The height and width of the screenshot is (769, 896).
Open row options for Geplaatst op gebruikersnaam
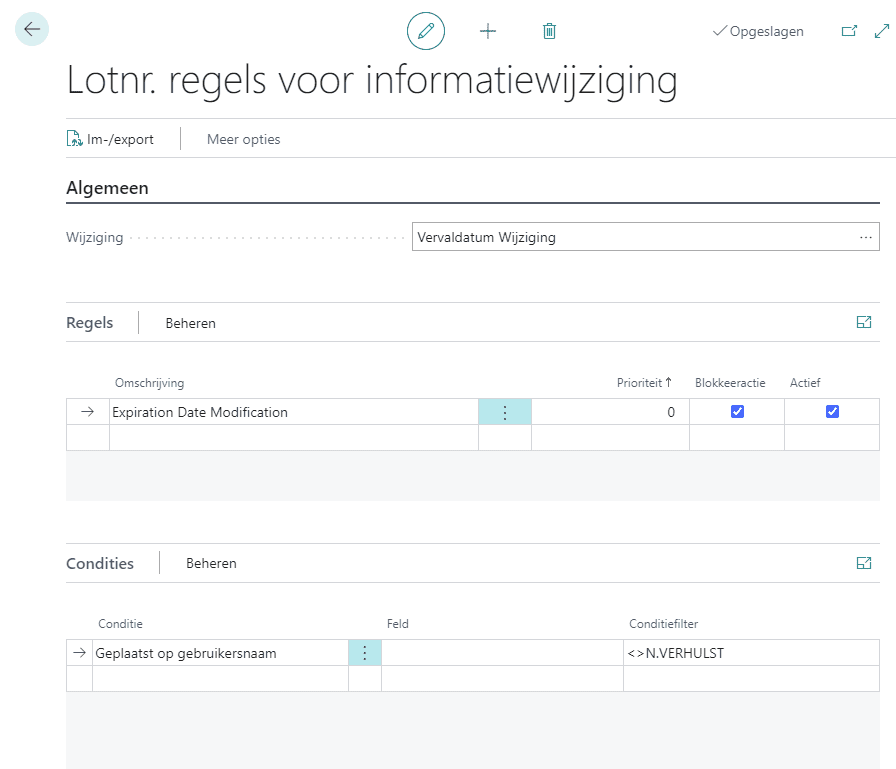tap(365, 653)
